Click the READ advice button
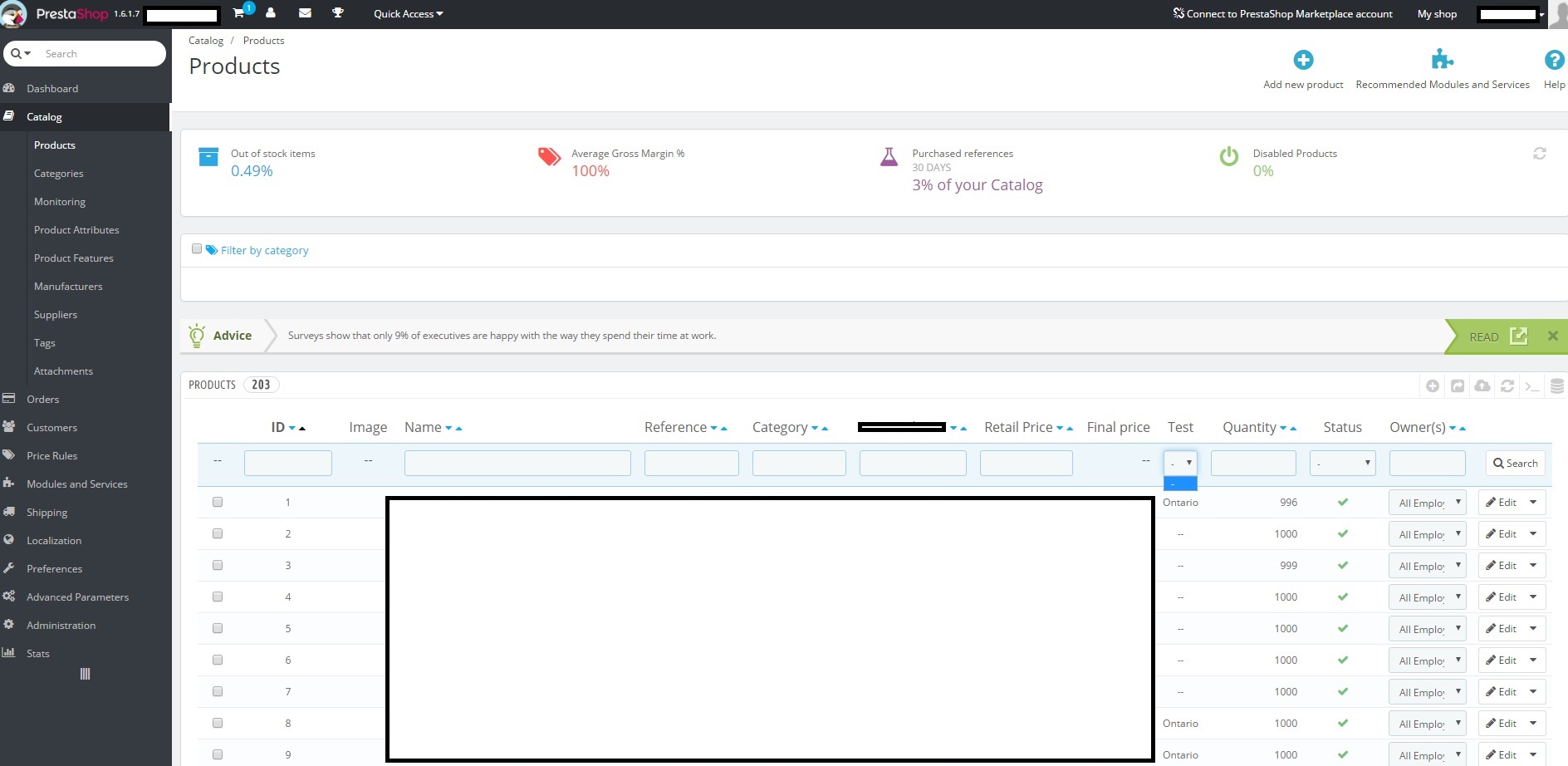The width and height of the screenshot is (1568, 766). tap(1498, 336)
